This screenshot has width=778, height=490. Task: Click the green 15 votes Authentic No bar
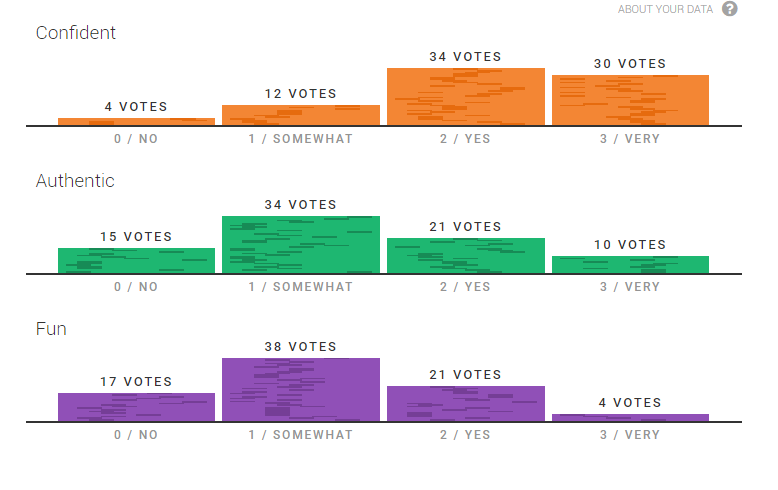[x=136, y=261]
